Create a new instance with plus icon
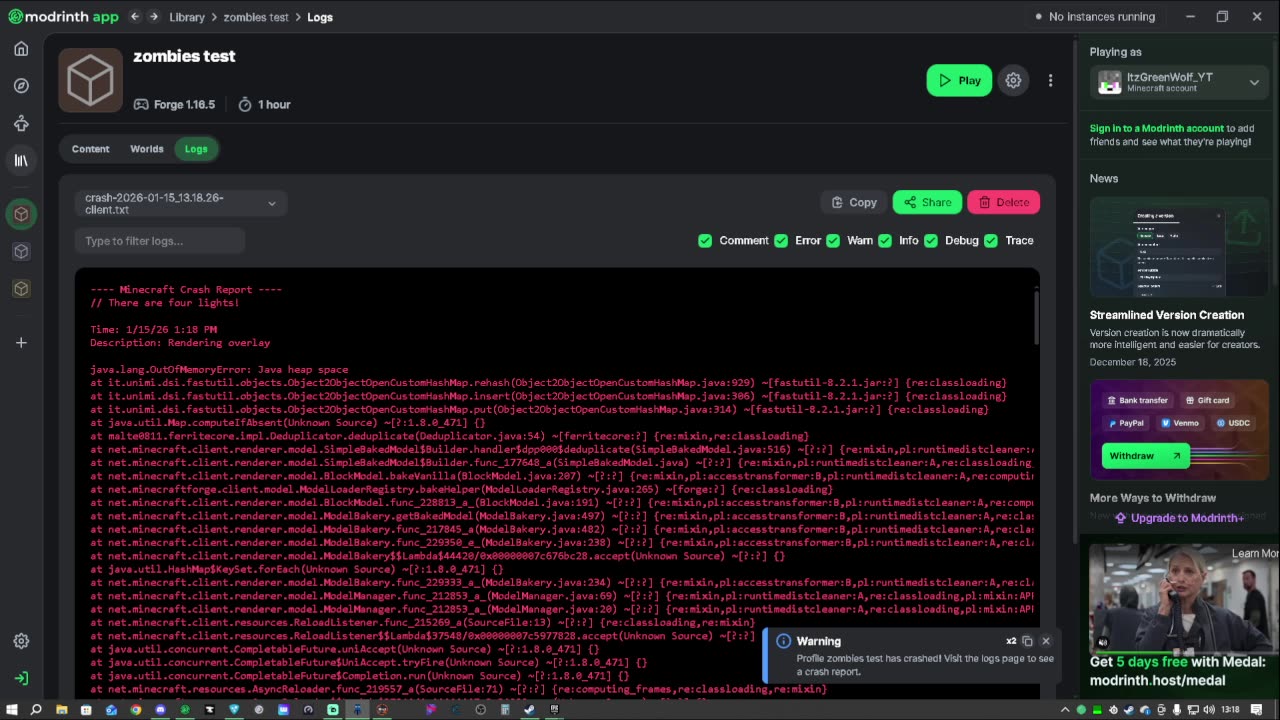1280x720 pixels. pyautogui.click(x=21, y=343)
